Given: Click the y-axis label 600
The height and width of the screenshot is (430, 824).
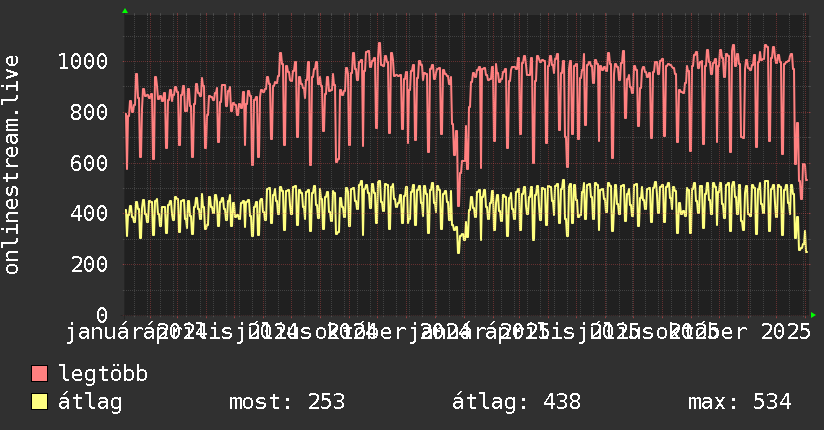Looking at the screenshot, I should click(x=89, y=163).
